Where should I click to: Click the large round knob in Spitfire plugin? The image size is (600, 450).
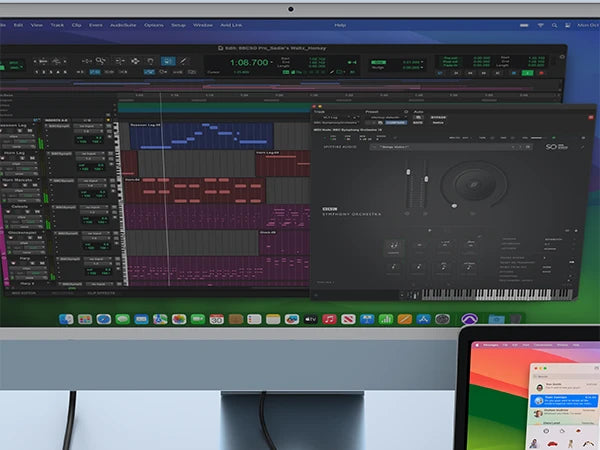click(x=474, y=185)
